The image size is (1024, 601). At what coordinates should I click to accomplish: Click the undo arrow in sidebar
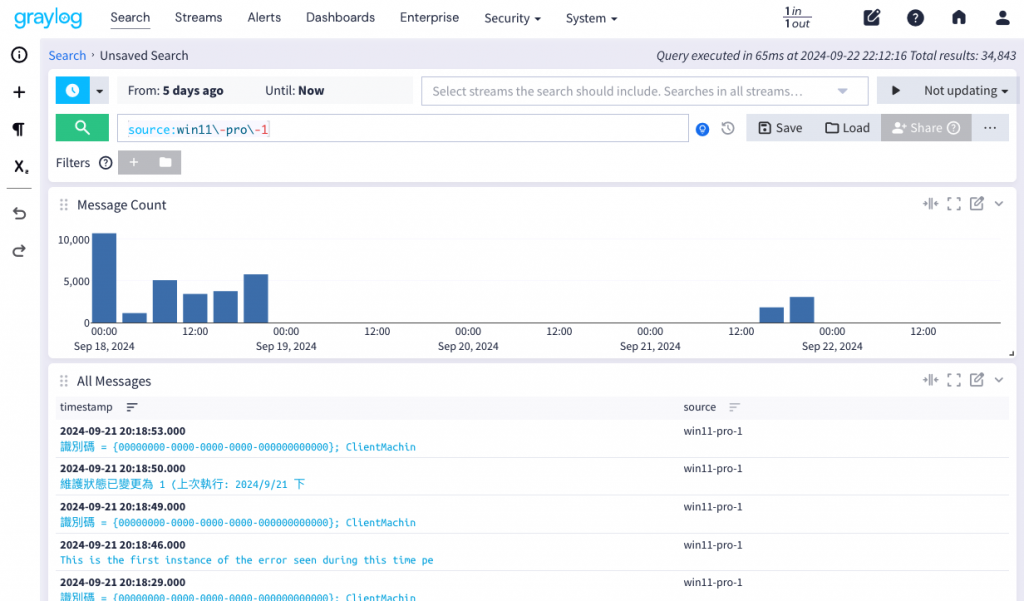[19, 214]
